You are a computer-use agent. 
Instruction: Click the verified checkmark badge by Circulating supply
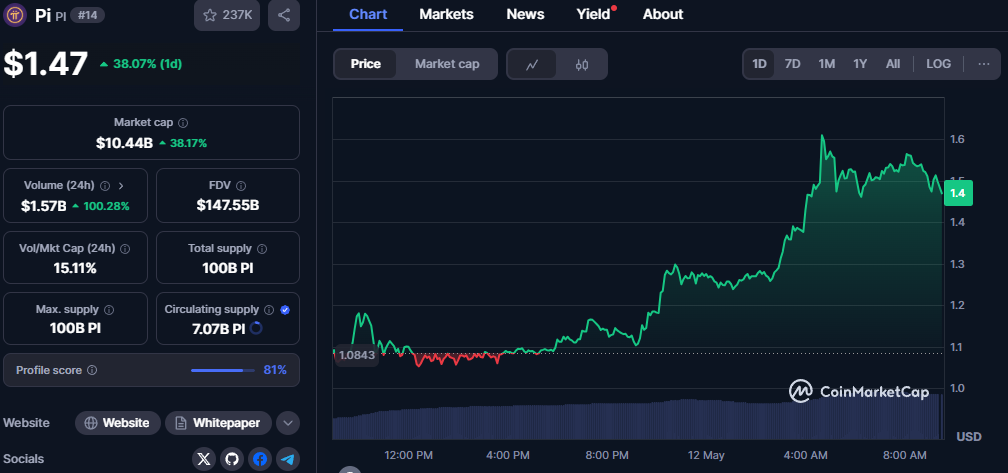(285, 310)
